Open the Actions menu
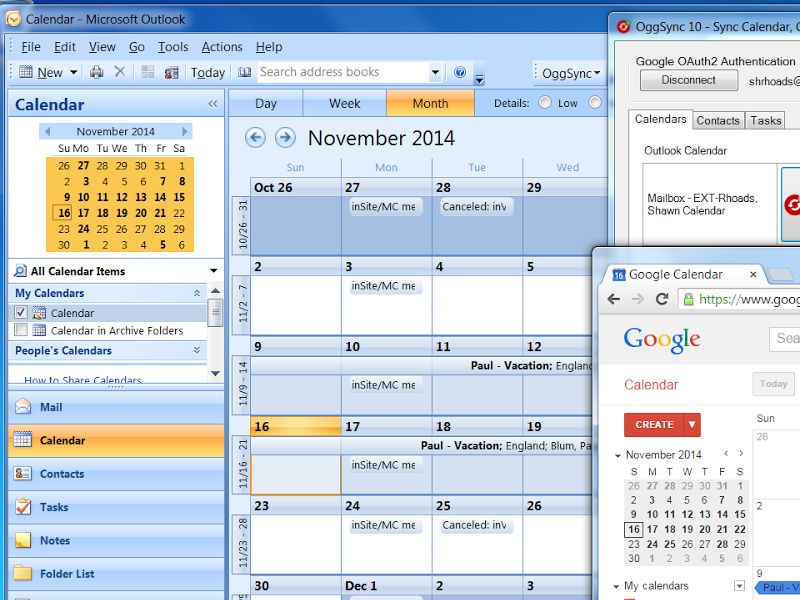The height and width of the screenshot is (600, 800). point(221,47)
